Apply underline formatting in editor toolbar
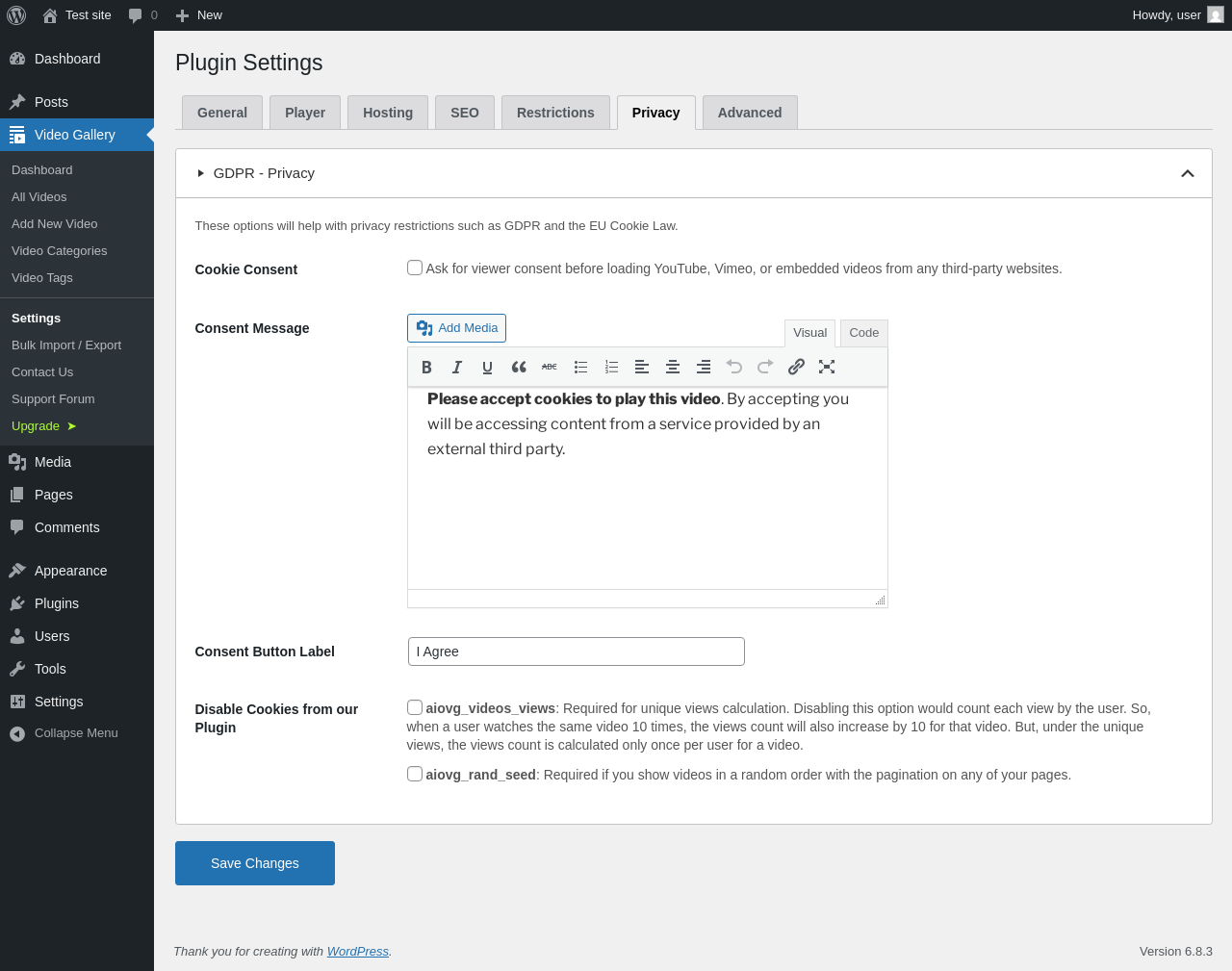The width and height of the screenshot is (1232, 971). 488,367
